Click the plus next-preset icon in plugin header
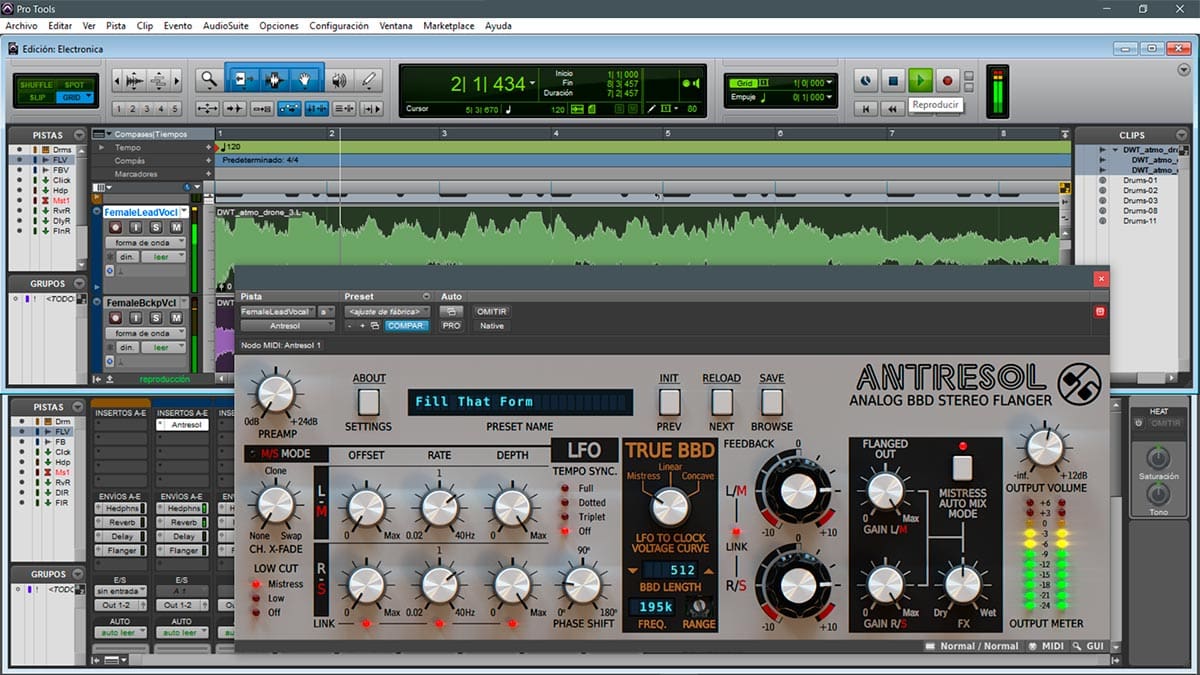This screenshot has height=675, width=1200. pyautogui.click(x=362, y=326)
